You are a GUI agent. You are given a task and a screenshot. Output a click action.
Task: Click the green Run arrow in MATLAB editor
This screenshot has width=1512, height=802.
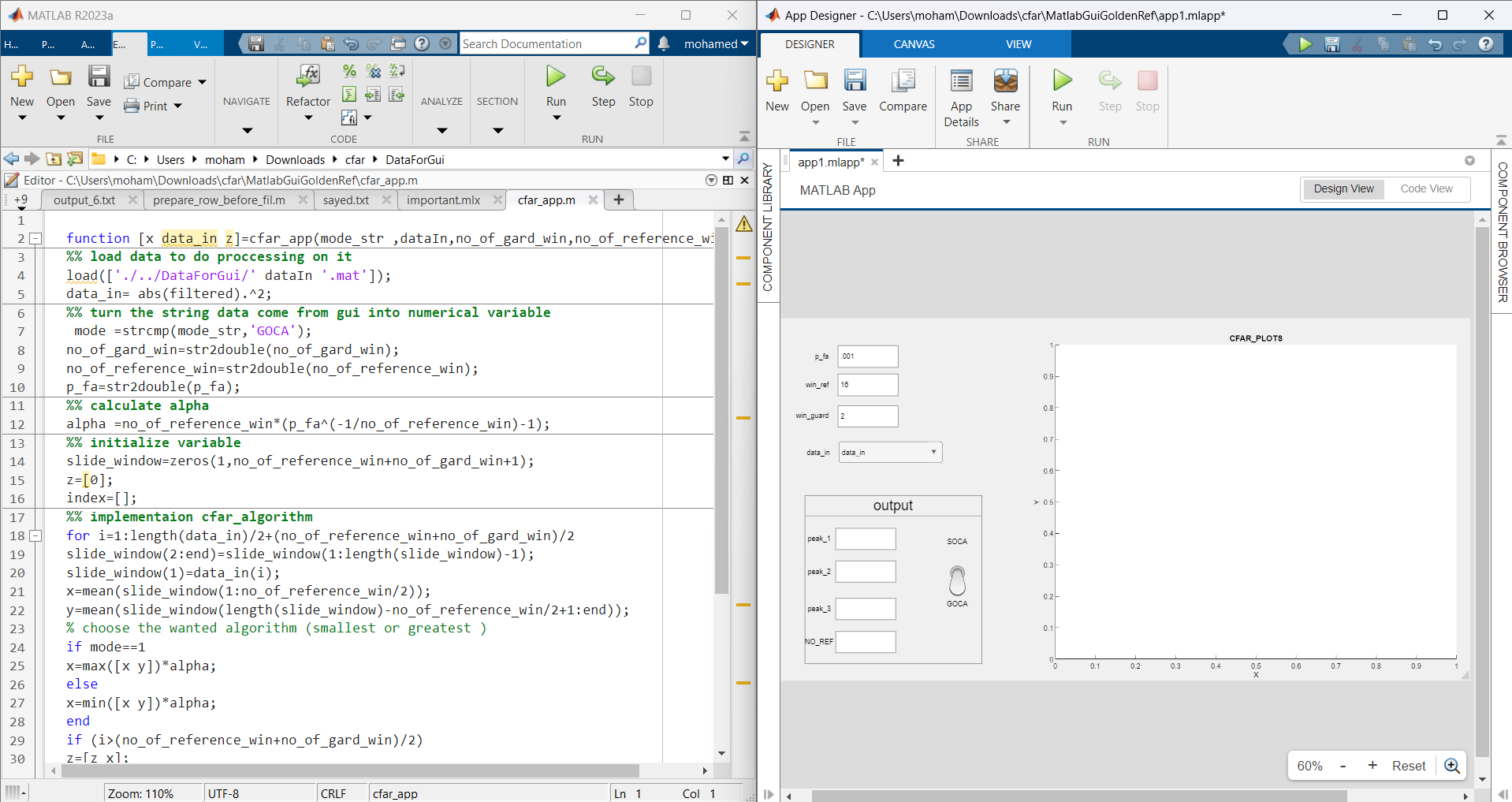(556, 76)
